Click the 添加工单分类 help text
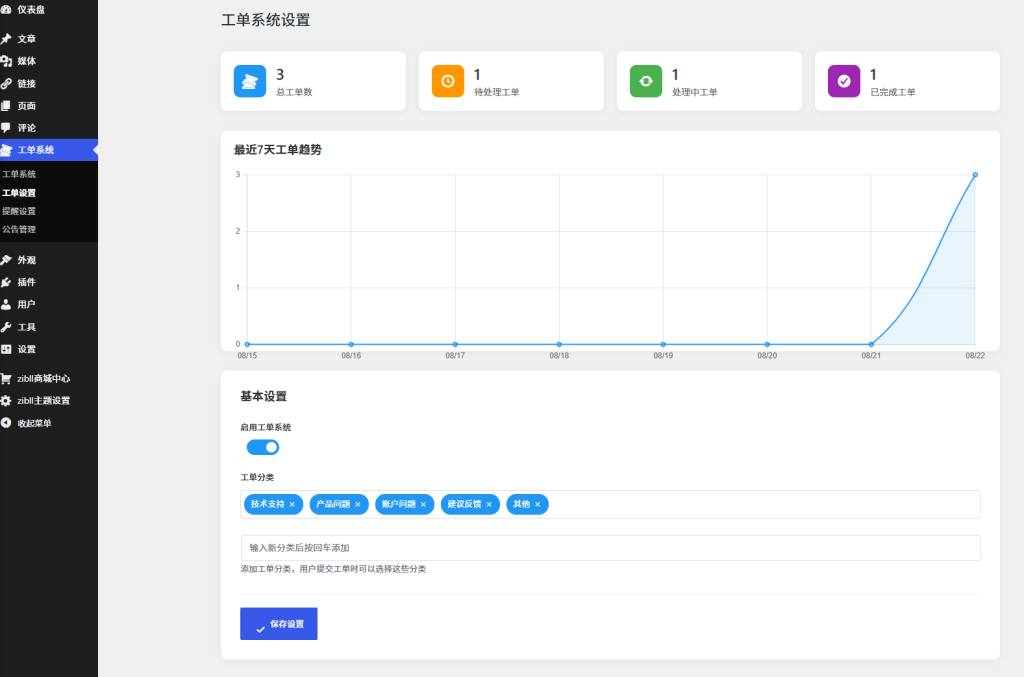This screenshot has width=1024, height=677. pyautogui.click(x=333, y=569)
